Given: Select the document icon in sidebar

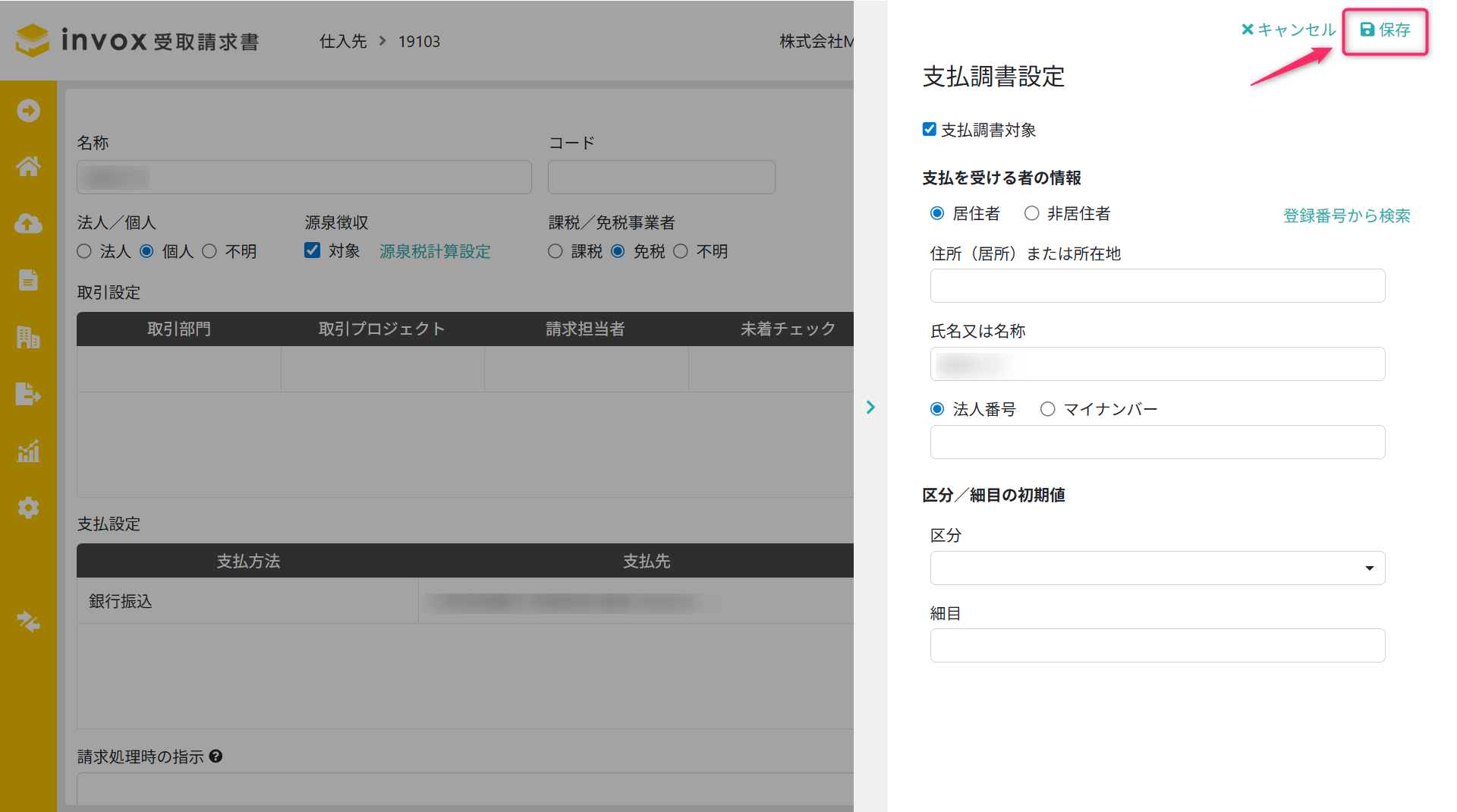Looking at the screenshot, I should click(x=28, y=280).
